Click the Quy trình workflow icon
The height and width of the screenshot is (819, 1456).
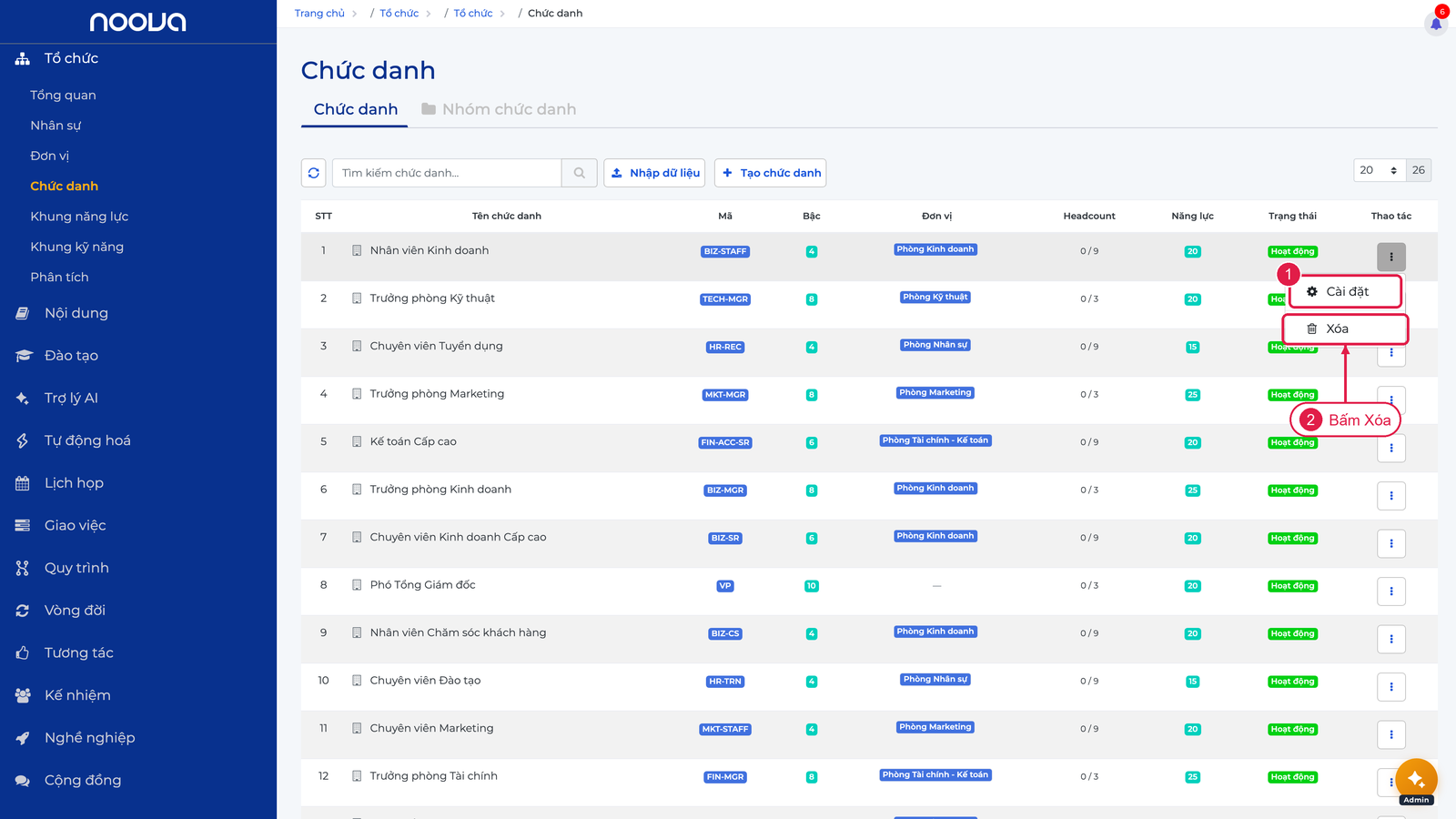(x=23, y=568)
